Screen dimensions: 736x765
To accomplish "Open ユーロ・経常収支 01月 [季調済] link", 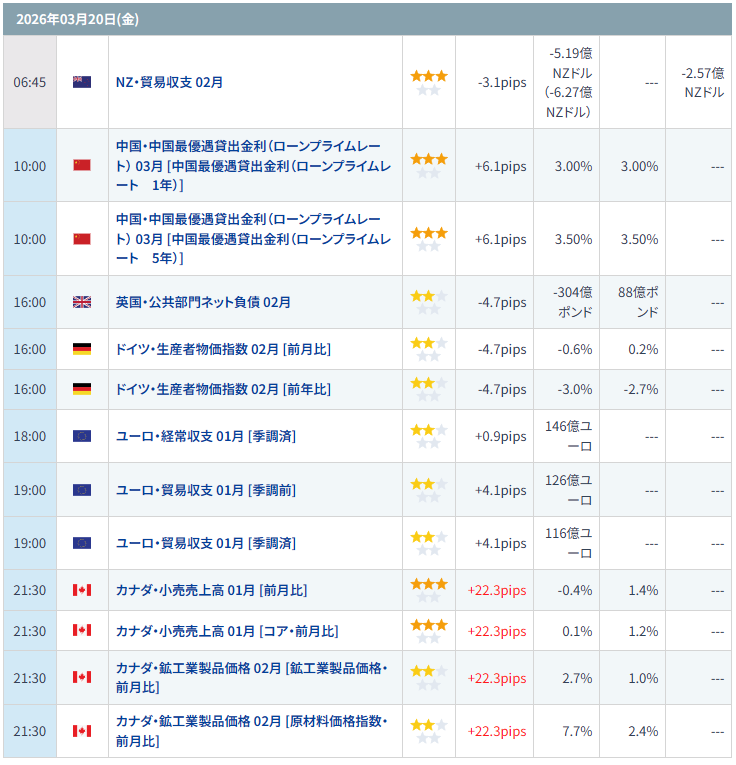I will coord(206,436).
